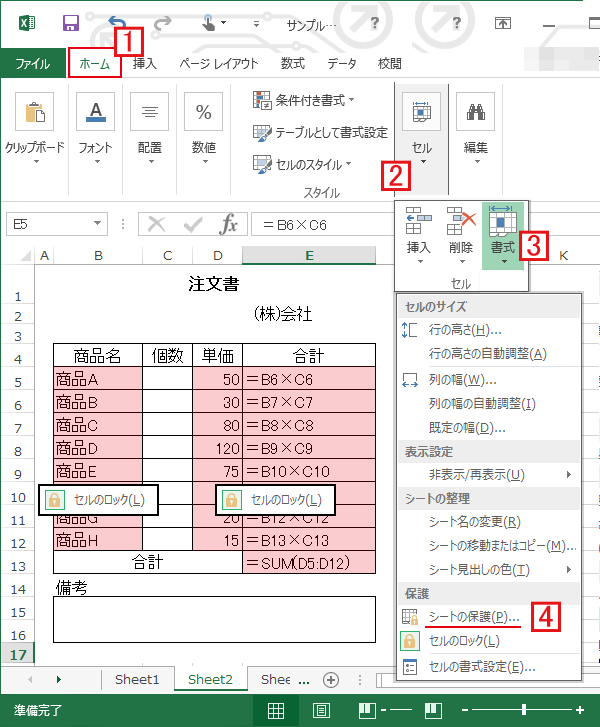Open ribbon display options icon
The height and width of the screenshot is (727, 600).
click(x=503, y=23)
